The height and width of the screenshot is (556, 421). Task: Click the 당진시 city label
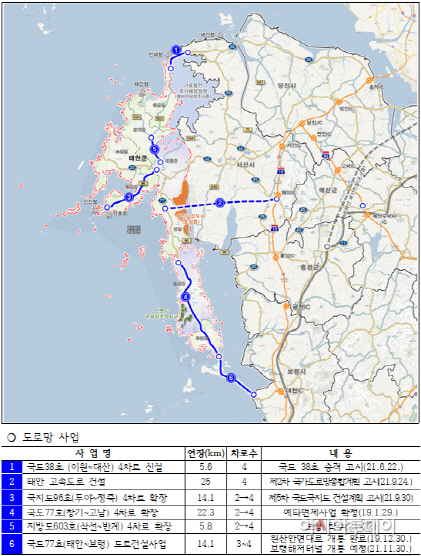click(287, 85)
